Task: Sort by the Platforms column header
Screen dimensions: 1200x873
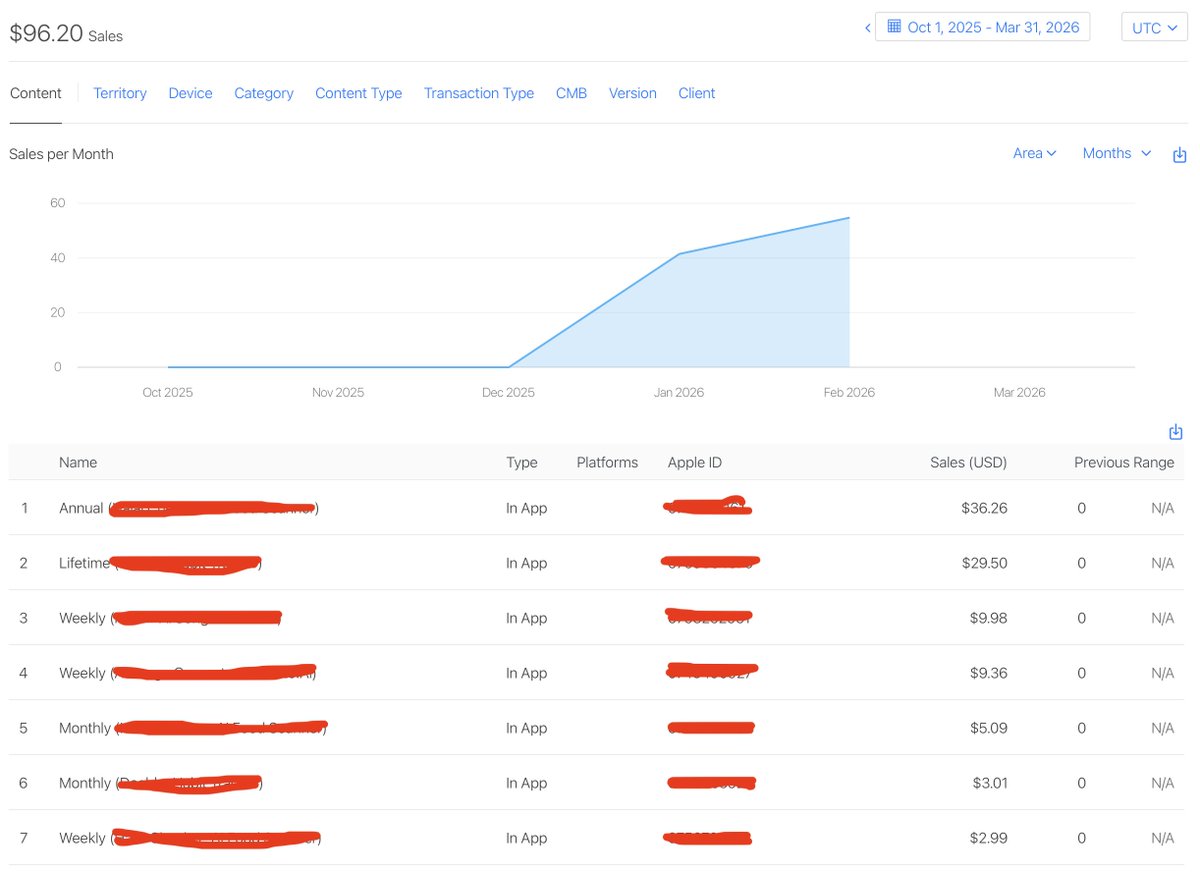Action: 607,462
